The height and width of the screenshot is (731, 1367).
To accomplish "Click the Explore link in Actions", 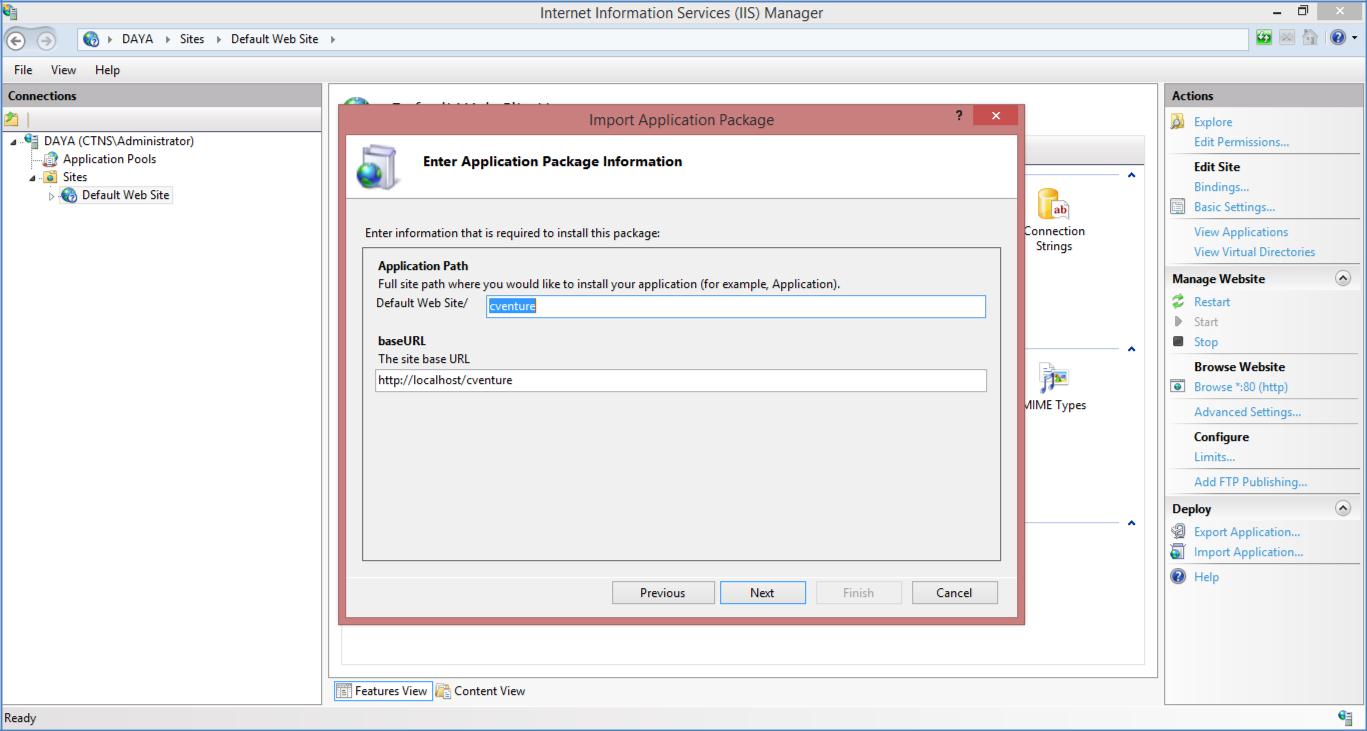I will coord(1213,122).
